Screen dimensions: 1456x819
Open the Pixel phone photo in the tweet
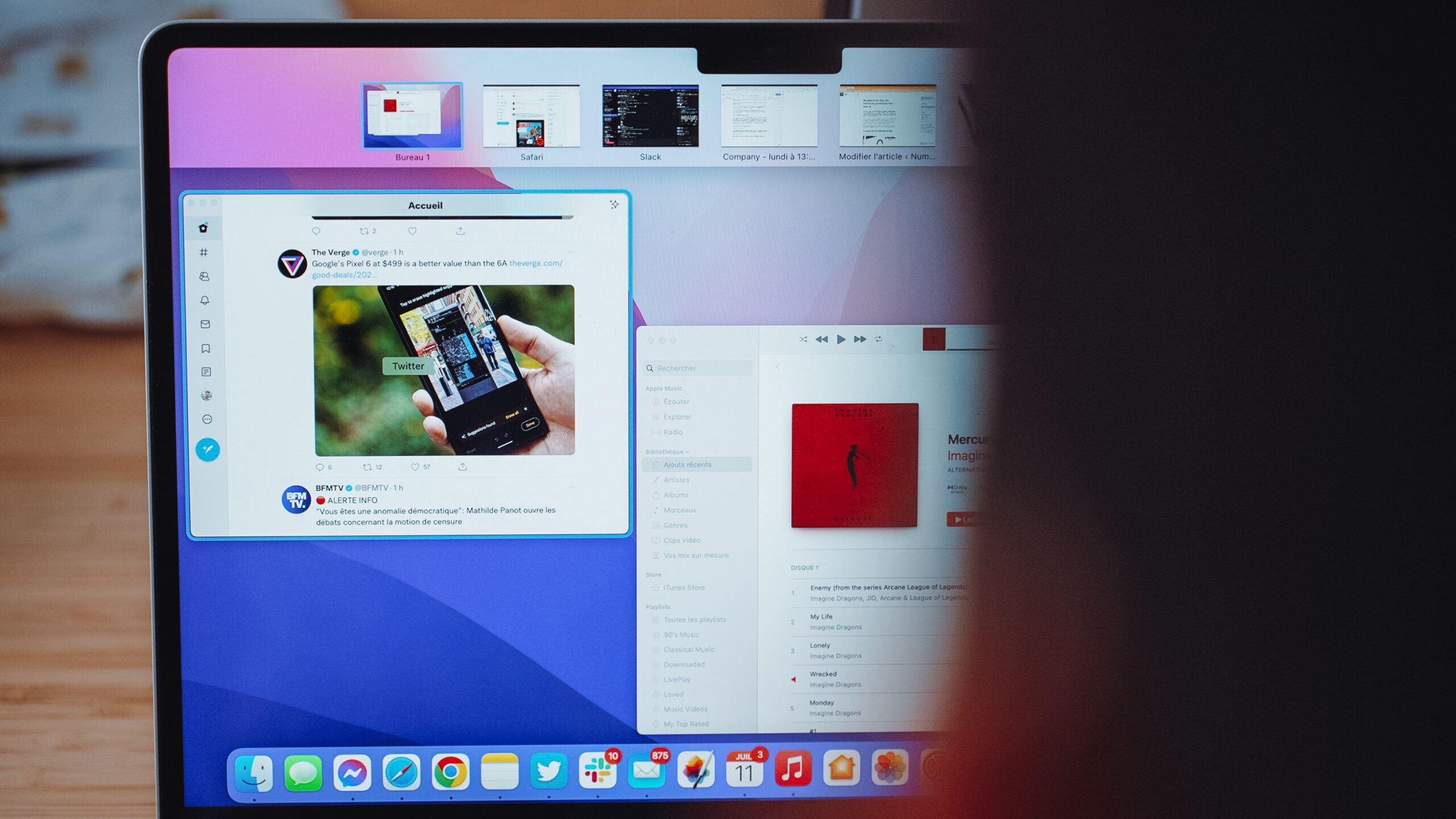(x=444, y=370)
